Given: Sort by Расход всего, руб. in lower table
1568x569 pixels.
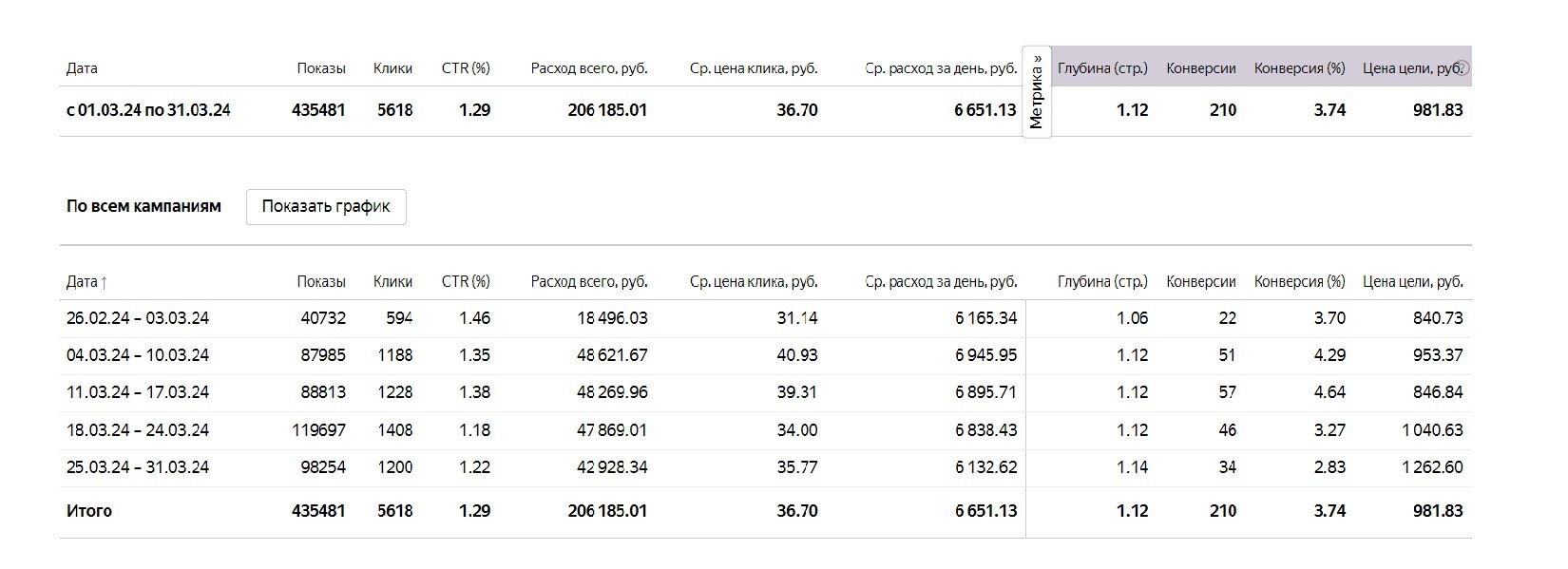Looking at the screenshot, I should (x=589, y=282).
